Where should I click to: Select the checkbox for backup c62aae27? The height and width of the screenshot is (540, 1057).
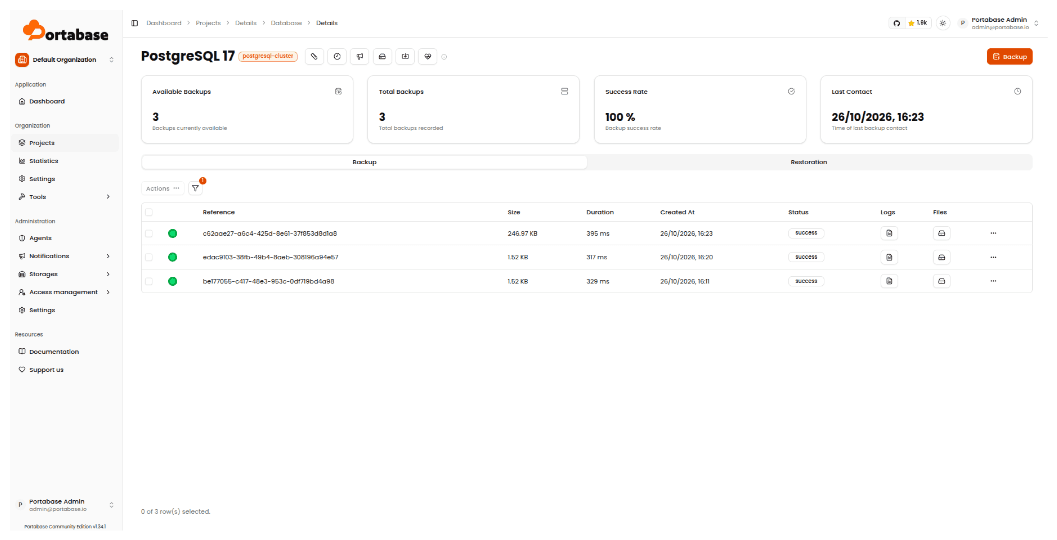[x=149, y=233]
